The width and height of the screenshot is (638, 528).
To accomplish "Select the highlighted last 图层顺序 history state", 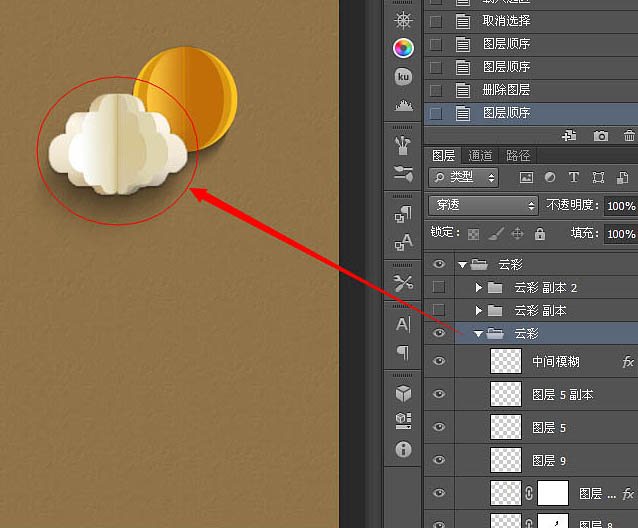I will click(x=531, y=113).
